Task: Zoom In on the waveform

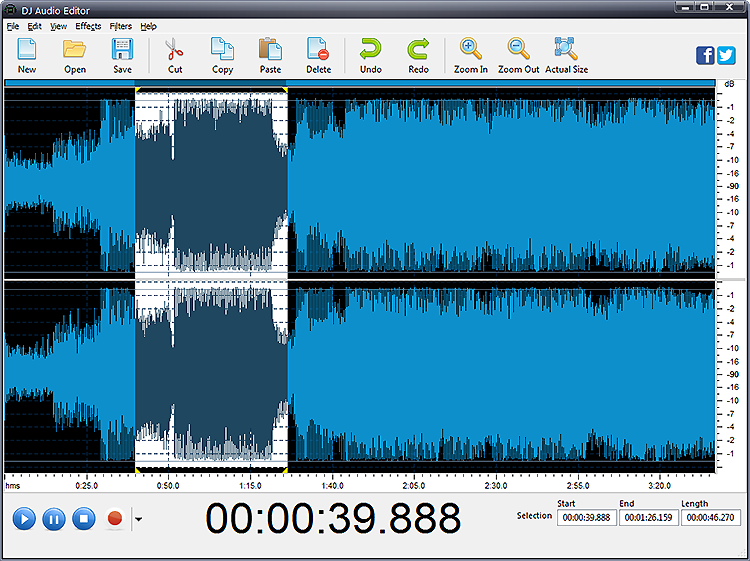Action: coord(471,56)
